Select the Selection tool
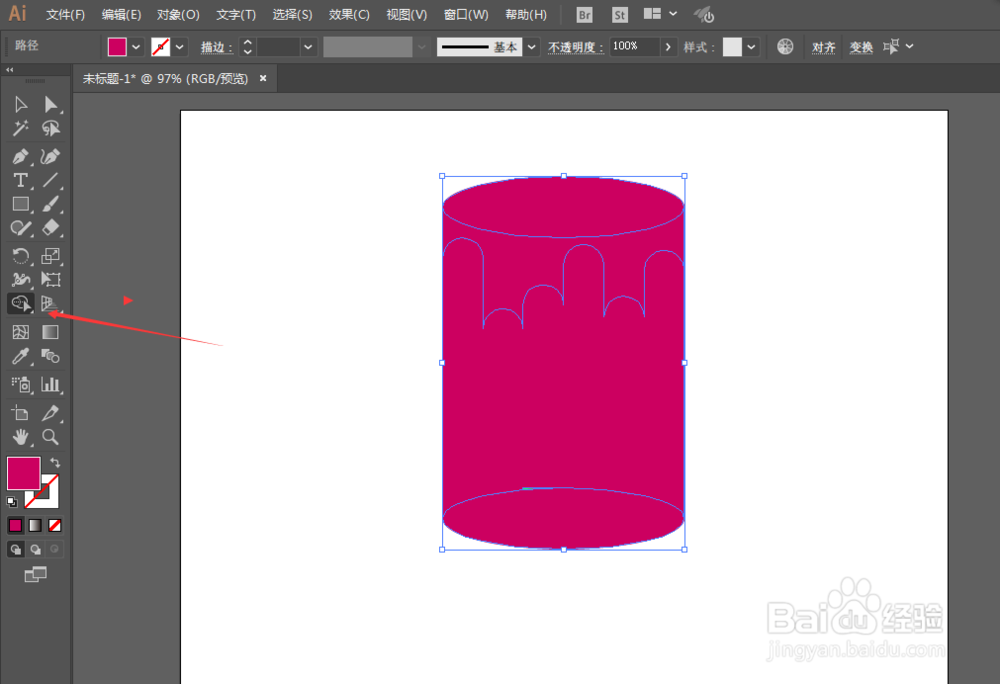The image size is (1000, 684). [x=20, y=104]
